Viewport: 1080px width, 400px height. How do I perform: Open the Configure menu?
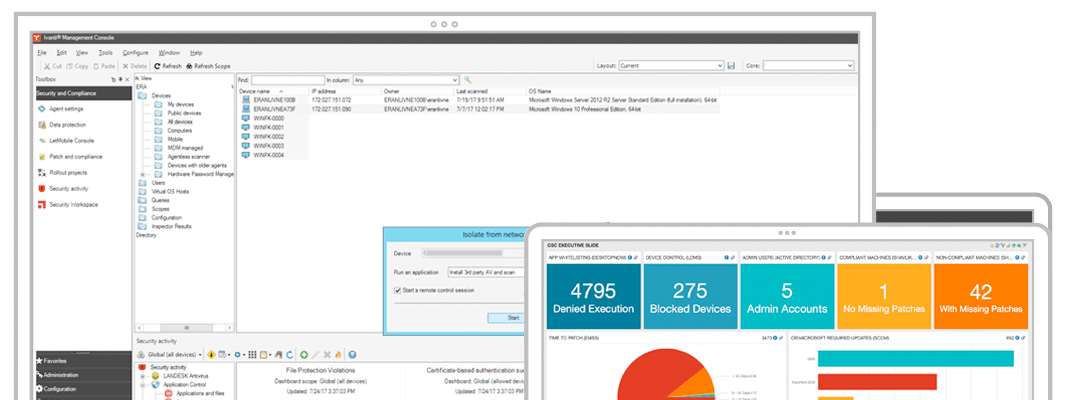tap(135, 52)
